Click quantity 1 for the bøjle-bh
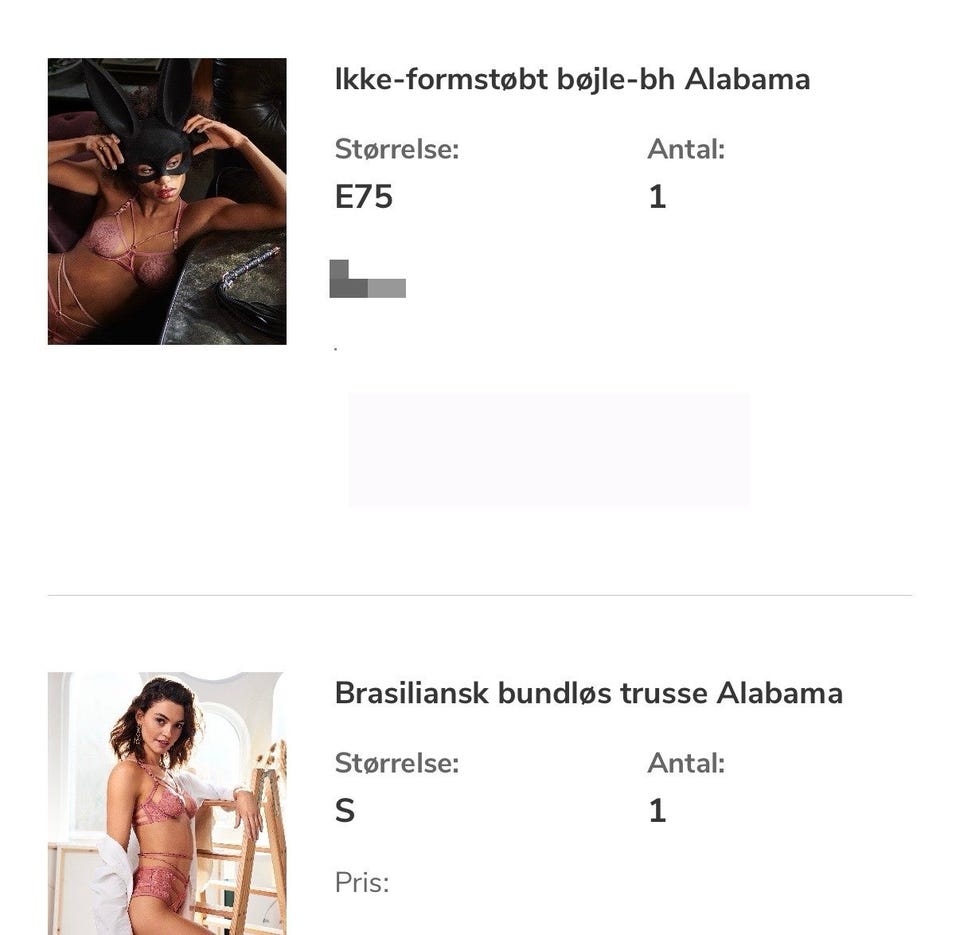 coord(657,197)
